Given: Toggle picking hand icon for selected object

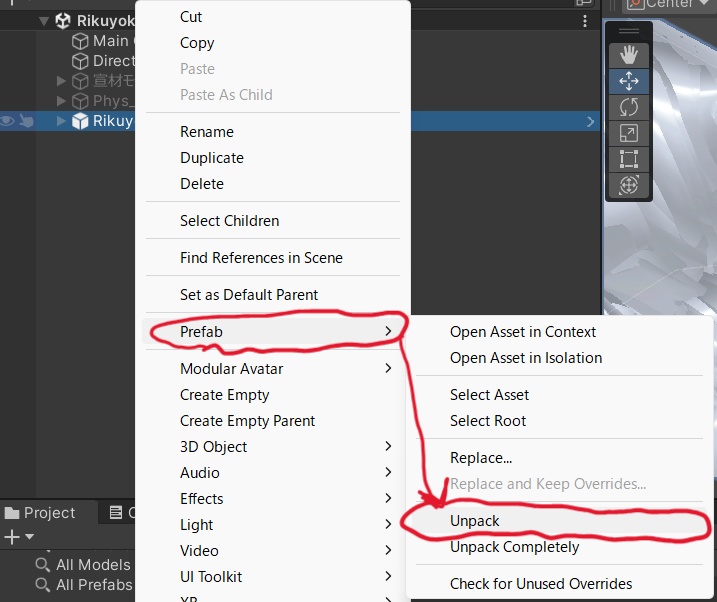Looking at the screenshot, I should pyautogui.click(x=26, y=121).
